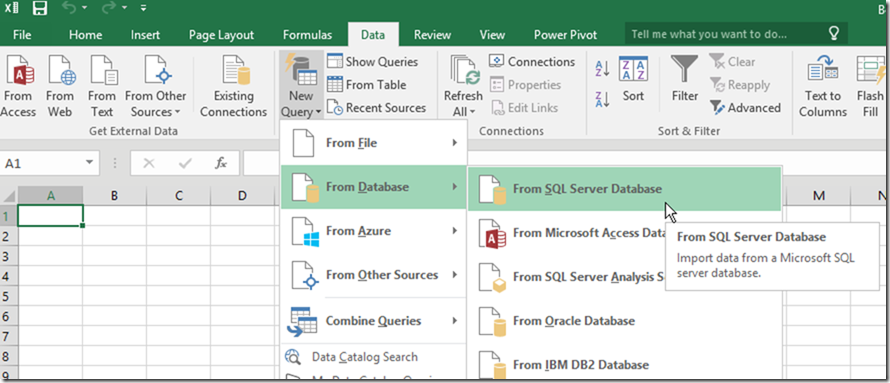
Task: Sort A to Z ascending icon
Action: coord(602,68)
